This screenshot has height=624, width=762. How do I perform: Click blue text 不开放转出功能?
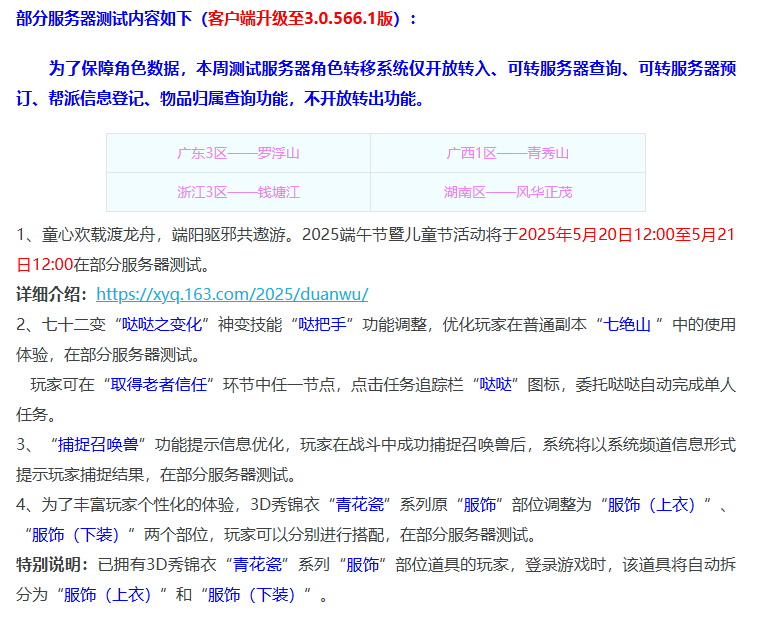pyautogui.click(x=360, y=99)
